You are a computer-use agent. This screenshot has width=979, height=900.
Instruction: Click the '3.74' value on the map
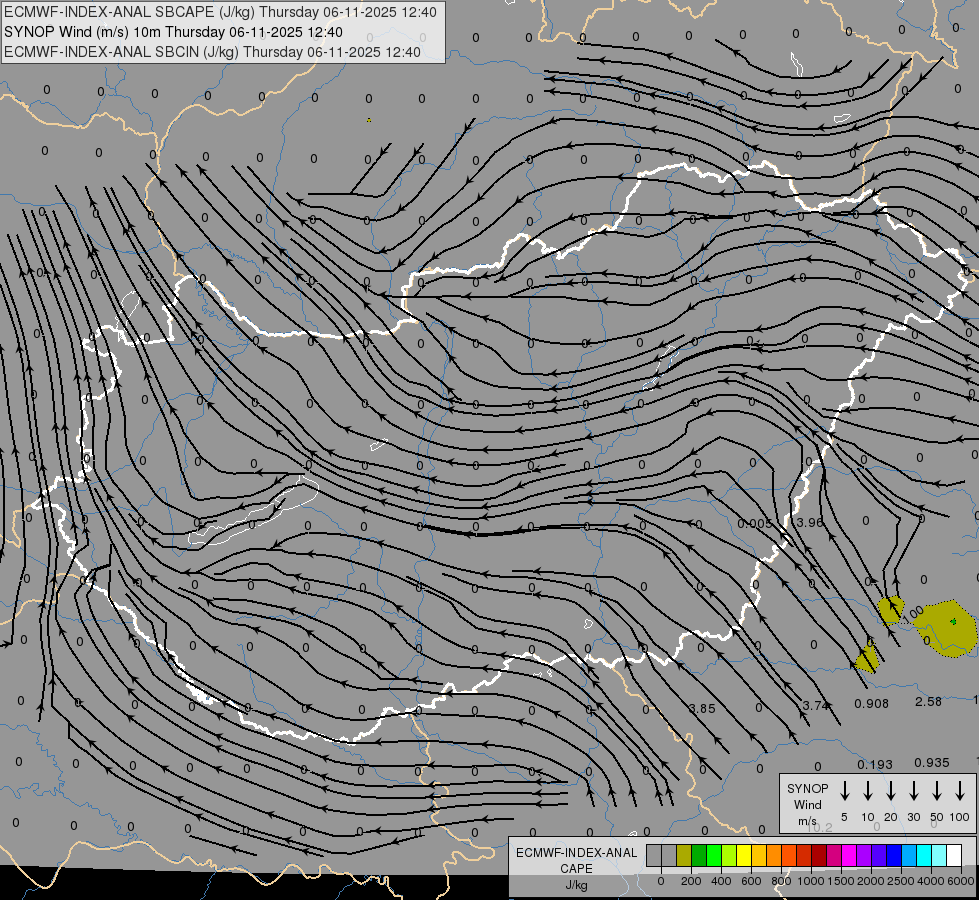pyautogui.click(x=816, y=706)
